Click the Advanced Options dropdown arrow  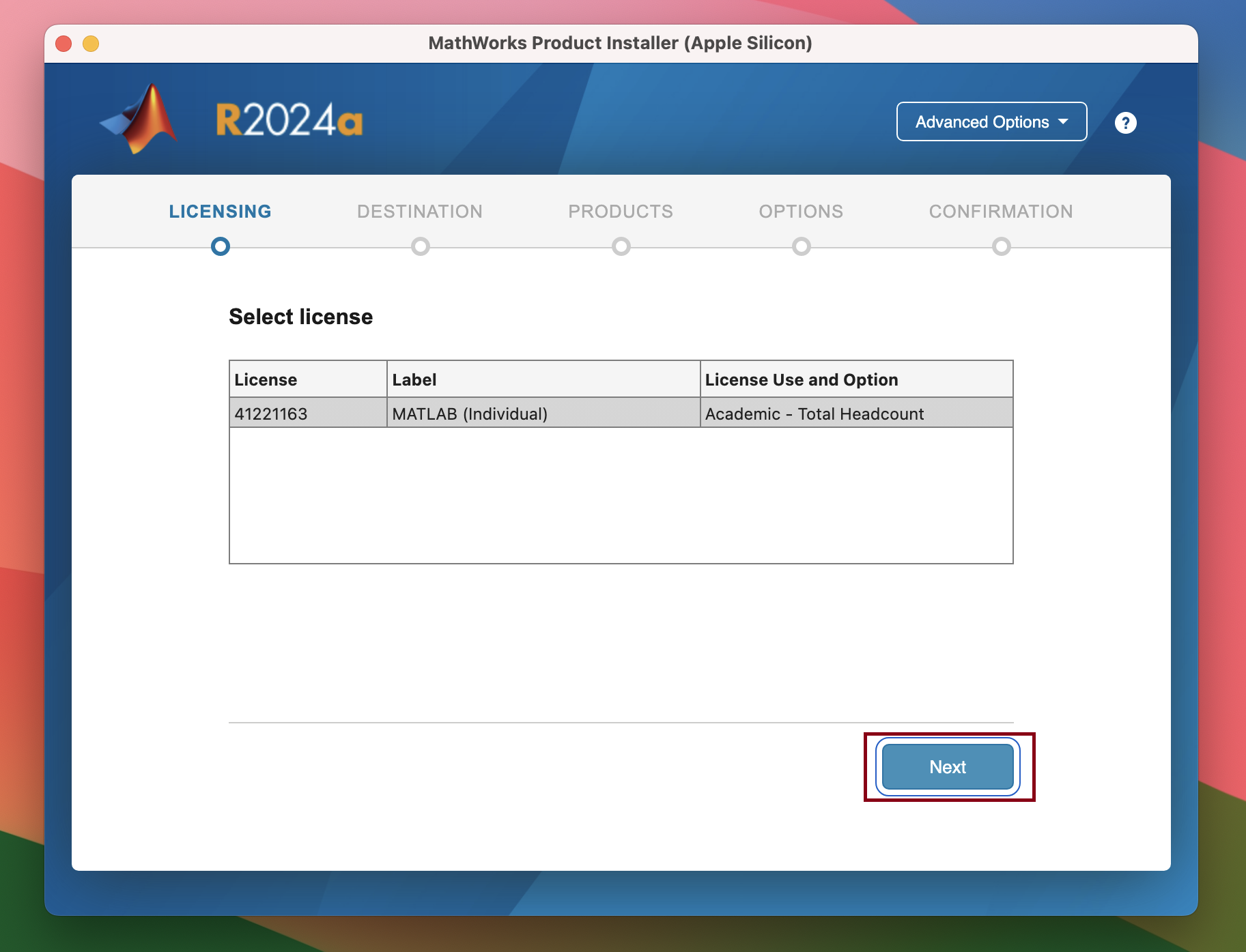[1064, 121]
